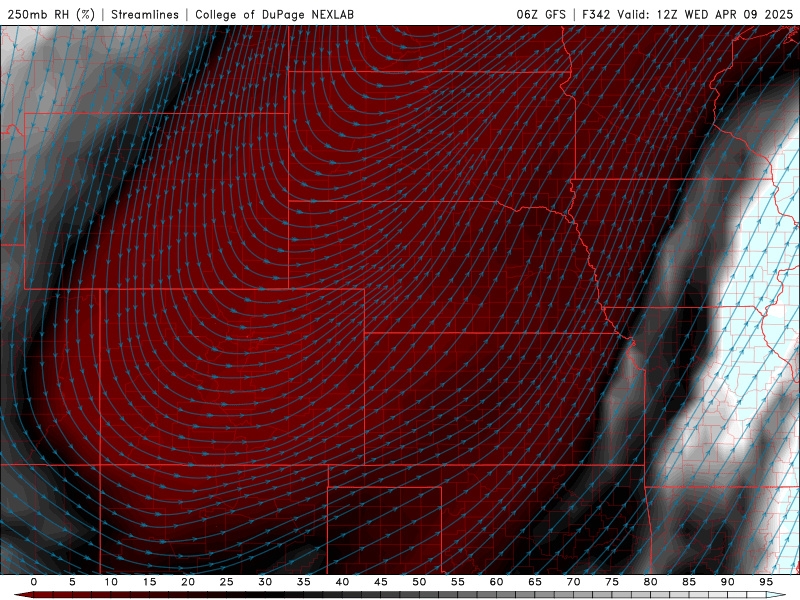
Task: Click the colorbar label "30"
Action: pyautogui.click(x=265, y=582)
